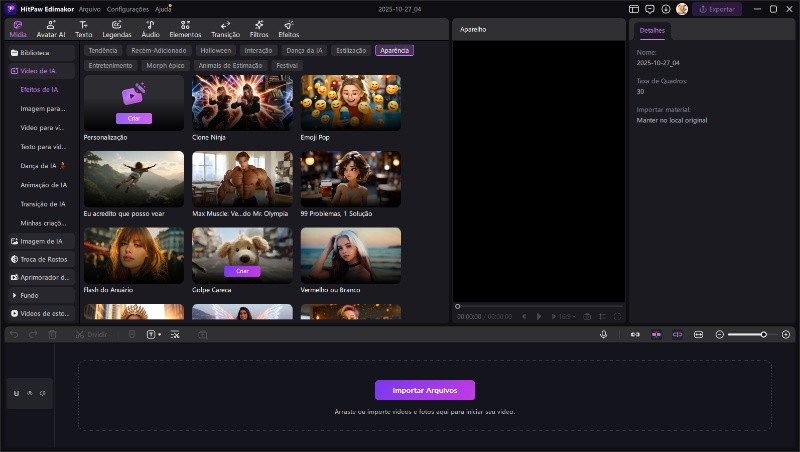Click the microphone voice-over icon in timeline toolbar

[604, 334]
